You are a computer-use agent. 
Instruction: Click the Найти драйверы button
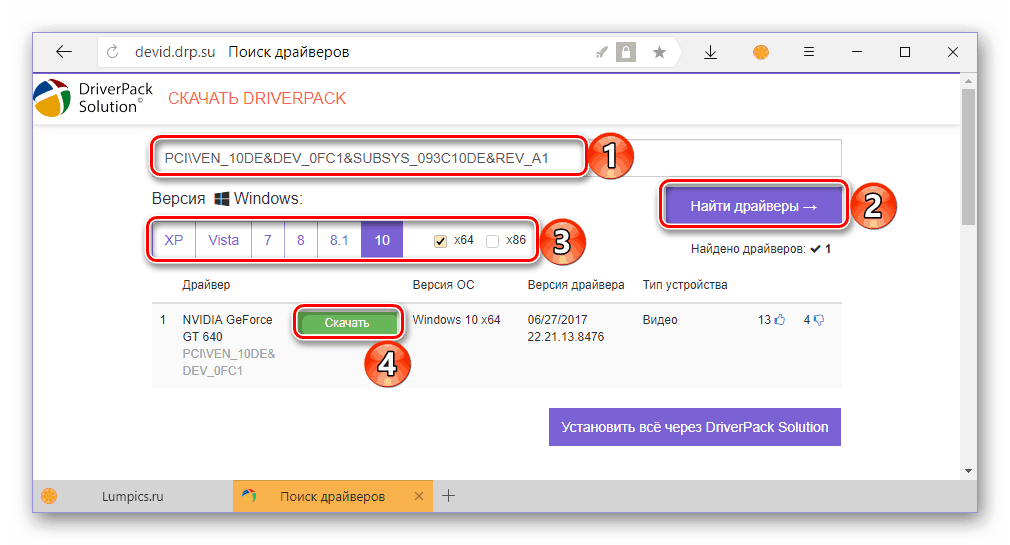pos(754,206)
